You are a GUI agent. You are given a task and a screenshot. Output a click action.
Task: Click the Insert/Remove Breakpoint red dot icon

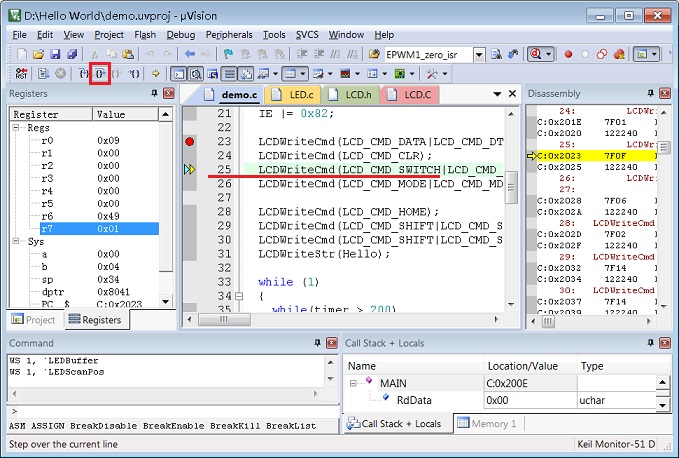(x=569, y=54)
